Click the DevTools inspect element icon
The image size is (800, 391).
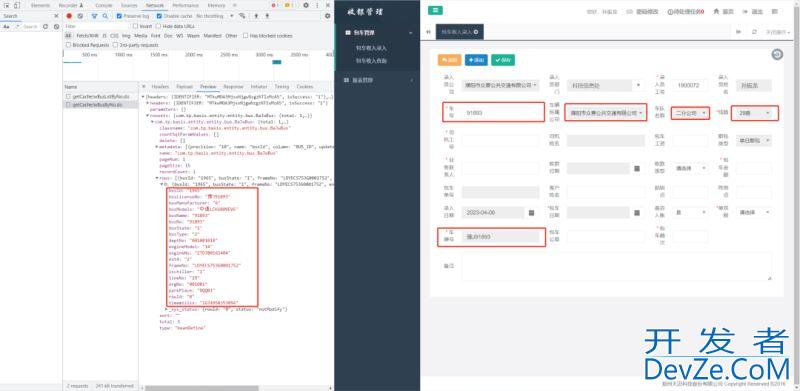pos(7,5)
